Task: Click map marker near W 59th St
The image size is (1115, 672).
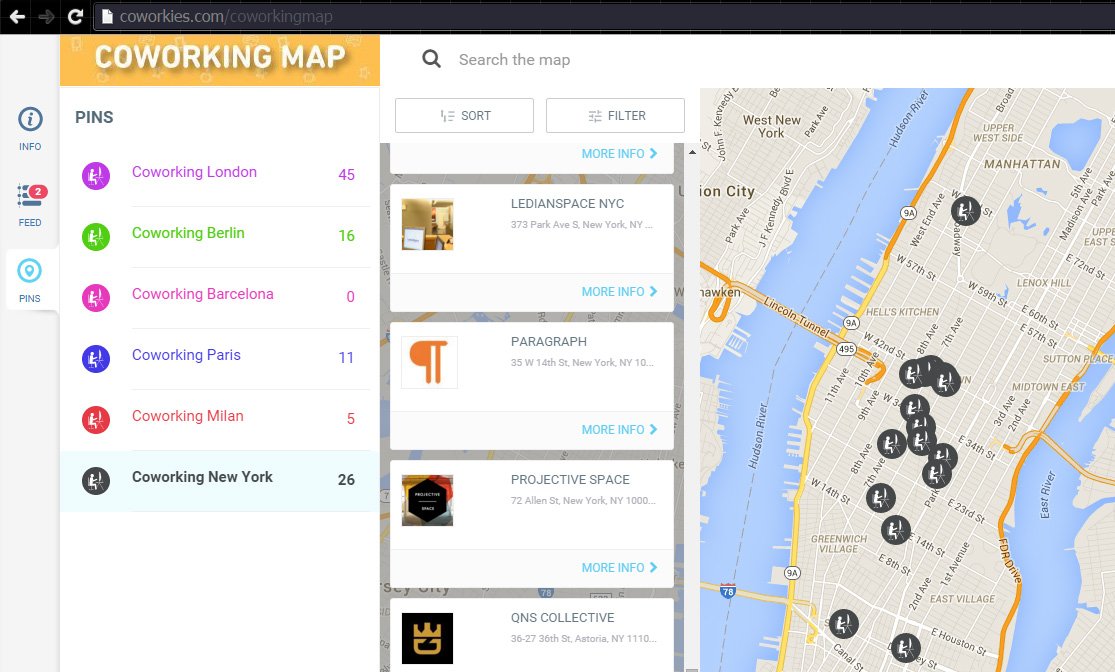Action: click(x=966, y=210)
